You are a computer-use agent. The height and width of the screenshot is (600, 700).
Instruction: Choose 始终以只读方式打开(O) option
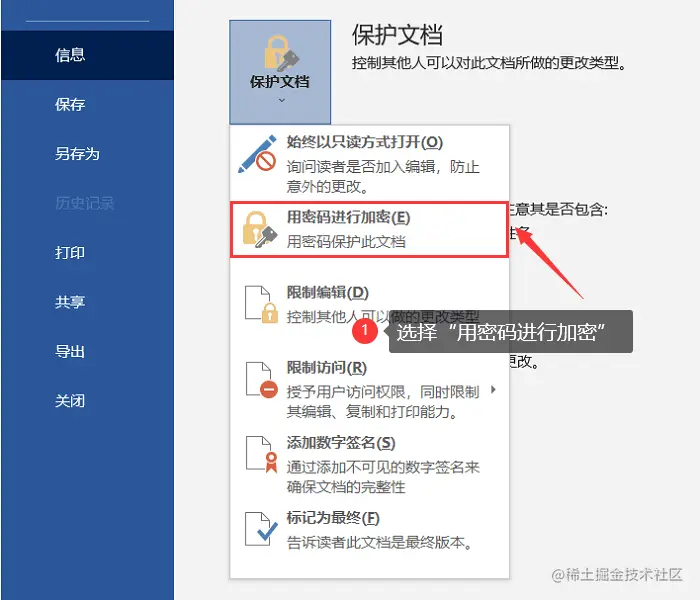tap(370, 163)
